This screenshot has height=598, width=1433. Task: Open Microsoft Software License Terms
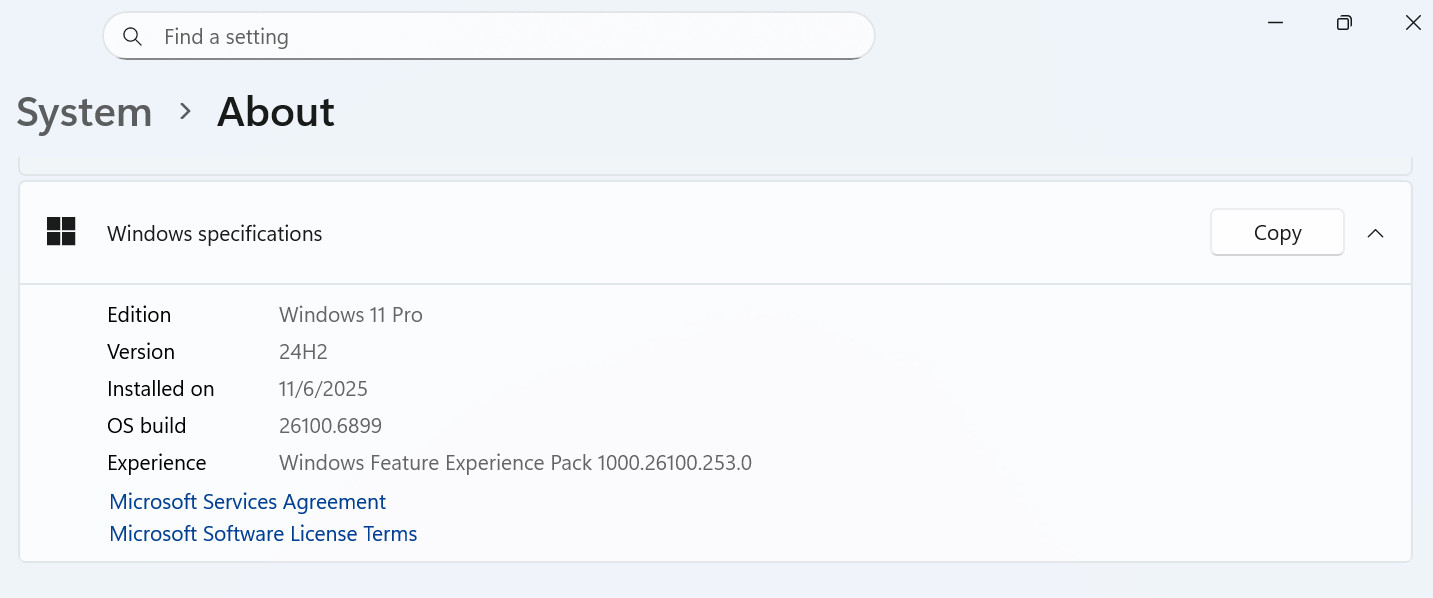(263, 534)
